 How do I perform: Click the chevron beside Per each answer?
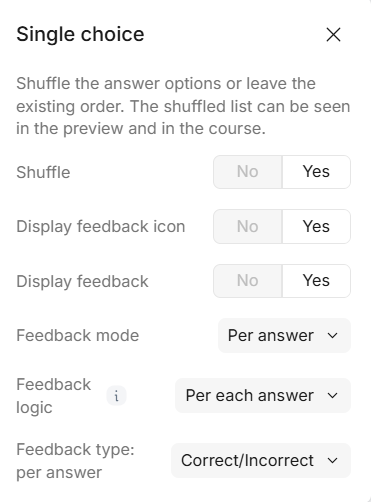[333, 396]
